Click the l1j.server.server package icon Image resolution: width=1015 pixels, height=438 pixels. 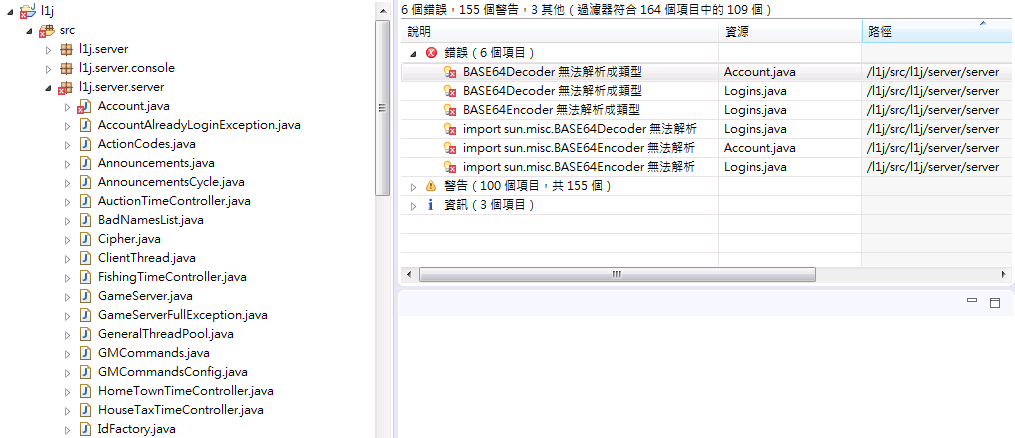[65, 87]
